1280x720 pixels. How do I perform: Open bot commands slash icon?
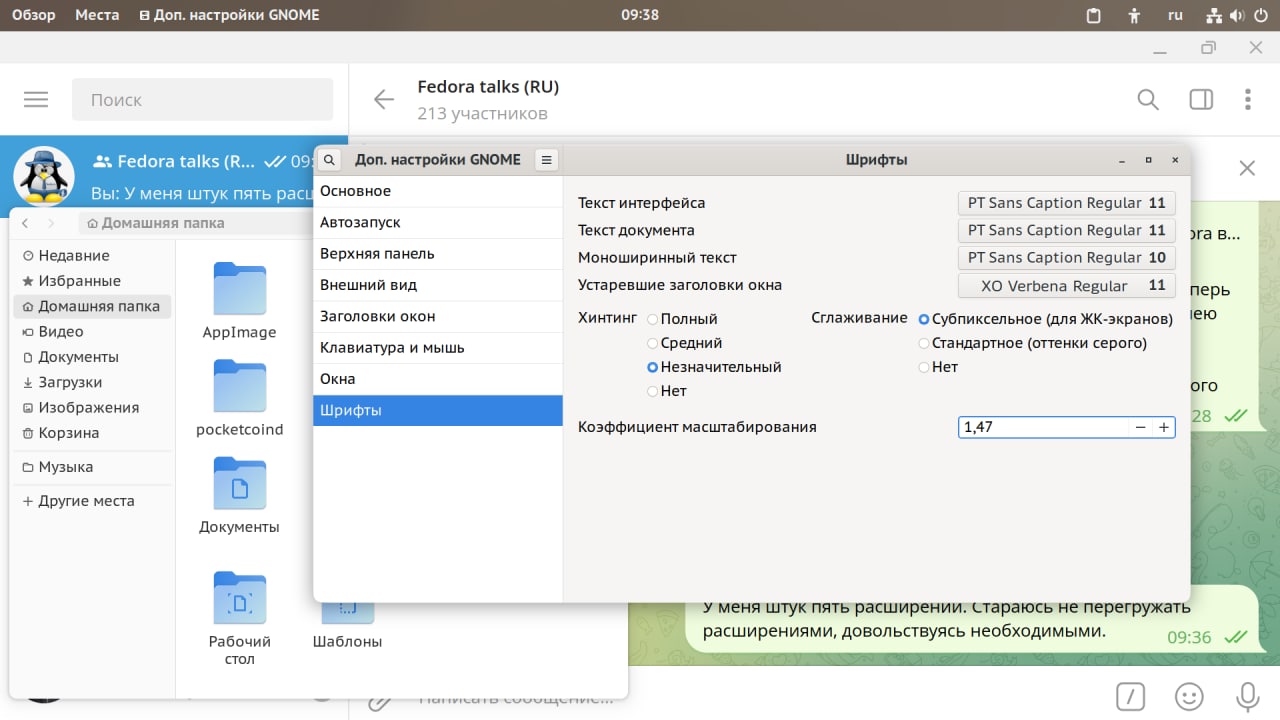pyautogui.click(x=1130, y=695)
